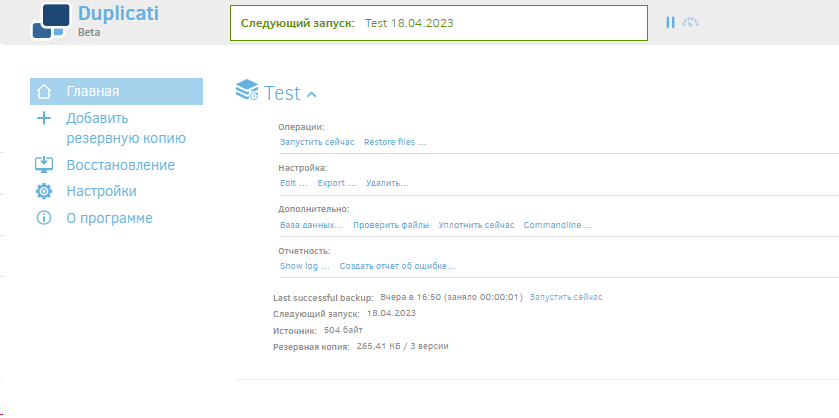This screenshot has width=839, height=418.
Task: Click the Test backup job stack icon
Action: [247, 90]
